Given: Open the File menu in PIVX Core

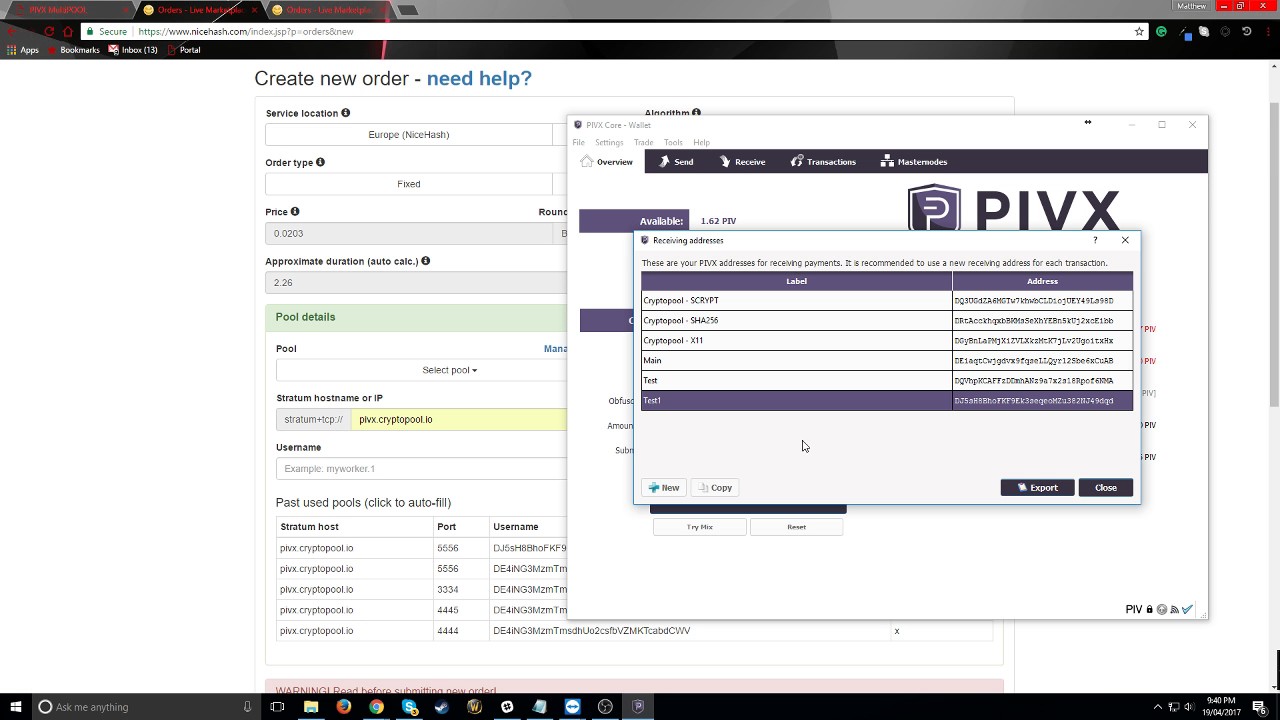Looking at the screenshot, I should click(578, 142).
